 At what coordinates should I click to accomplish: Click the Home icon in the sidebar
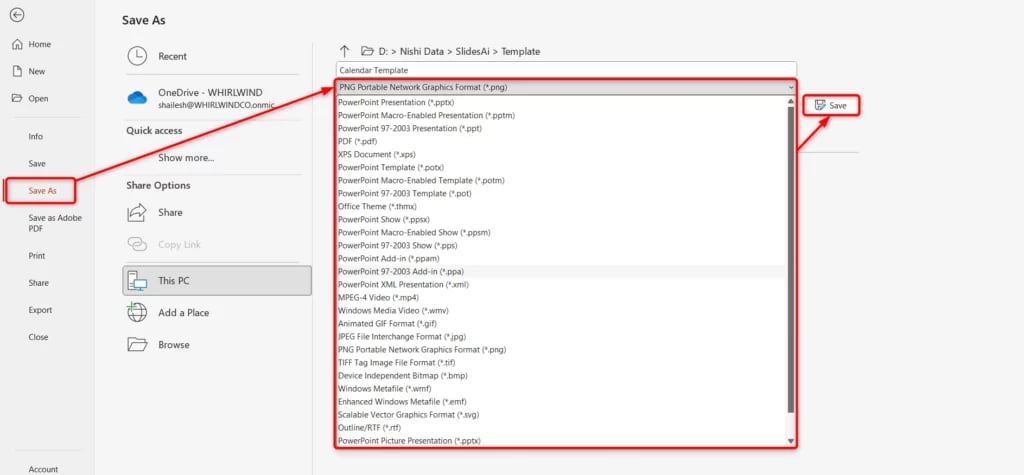(x=16, y=45)
